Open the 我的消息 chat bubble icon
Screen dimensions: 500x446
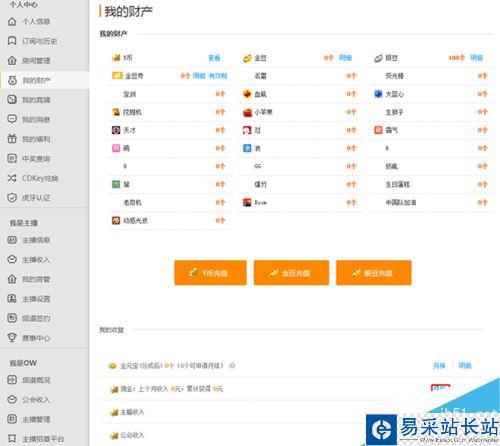[x=12, y=119]
